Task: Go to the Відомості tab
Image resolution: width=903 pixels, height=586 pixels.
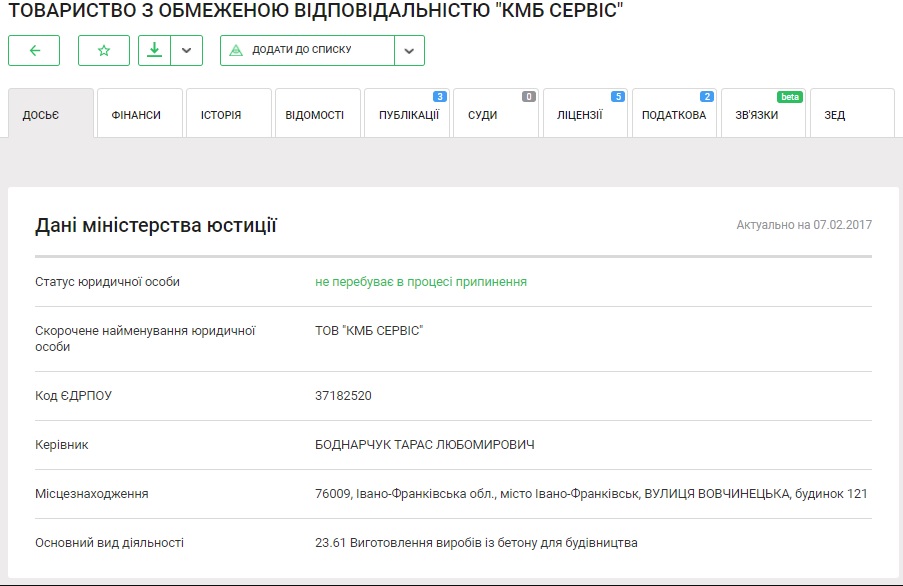Action: (x=315, y=115)
